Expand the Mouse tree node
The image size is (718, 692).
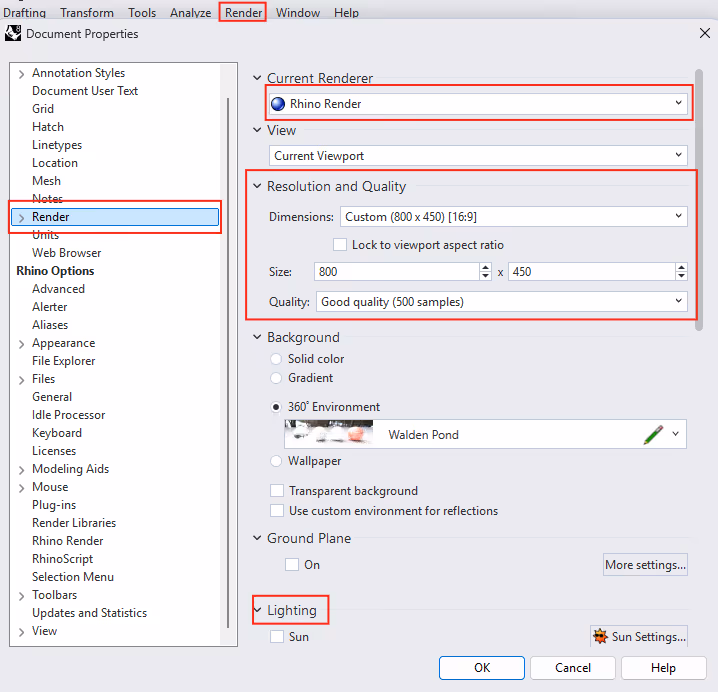tap(21, 488)
